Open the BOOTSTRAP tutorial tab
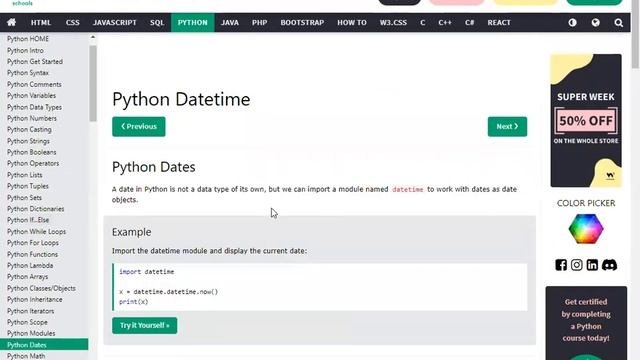Screen dimensions: 640x360 click(302, 22)
